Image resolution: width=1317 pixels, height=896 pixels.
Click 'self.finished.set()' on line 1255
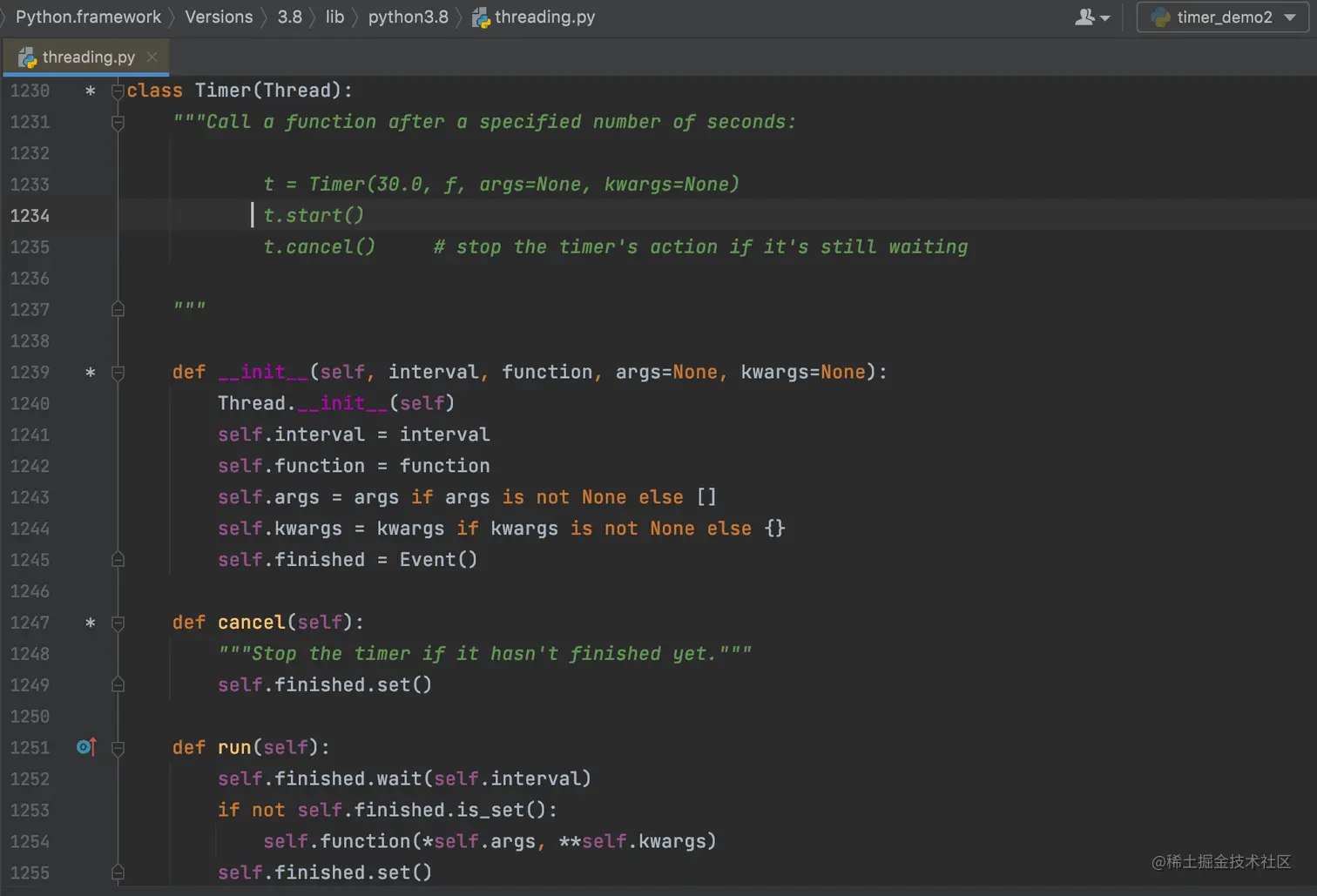[325, 872]
